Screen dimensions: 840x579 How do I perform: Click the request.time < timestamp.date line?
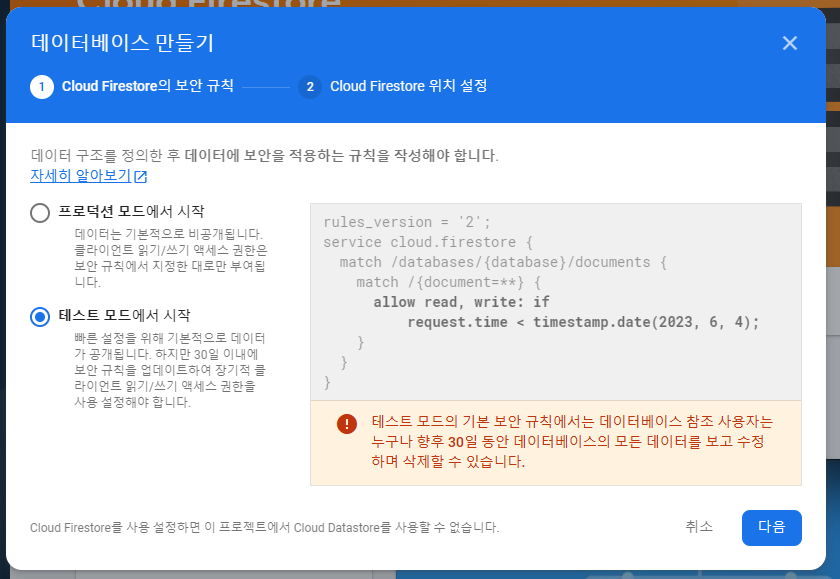583,322
